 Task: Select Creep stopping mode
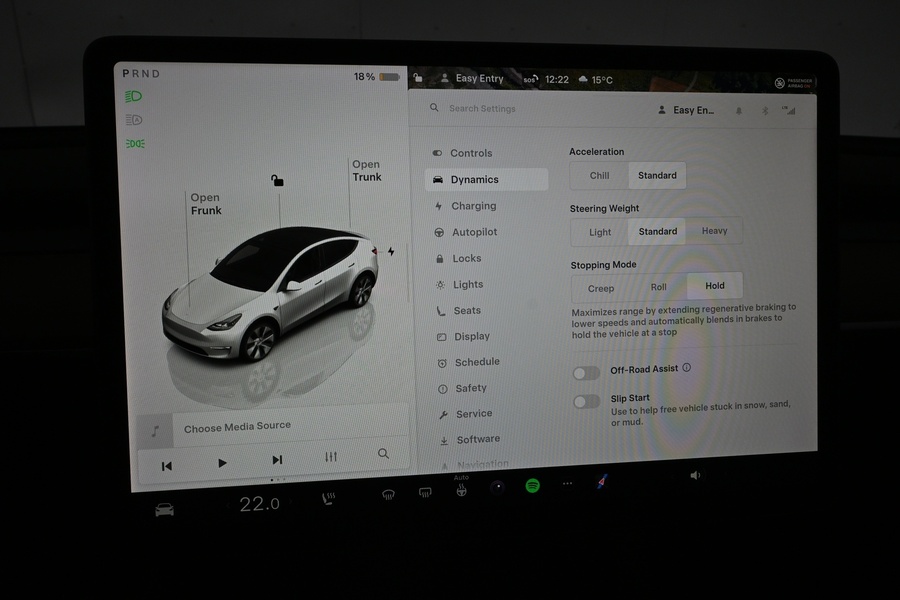pos(600,288)
